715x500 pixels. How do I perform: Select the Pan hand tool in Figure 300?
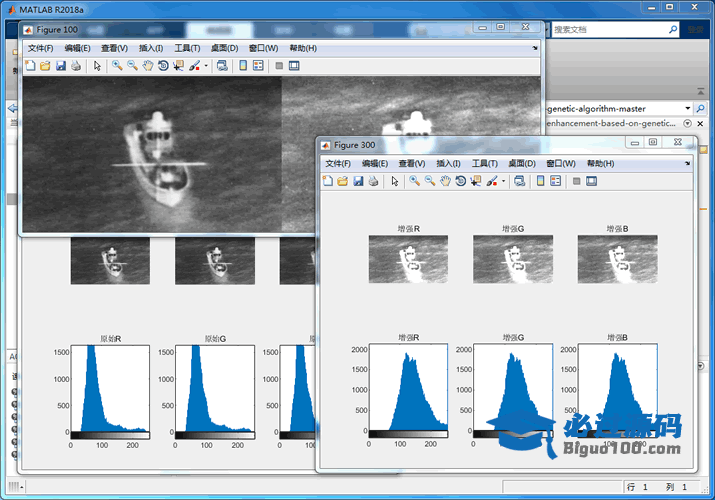tap(445, 181)
